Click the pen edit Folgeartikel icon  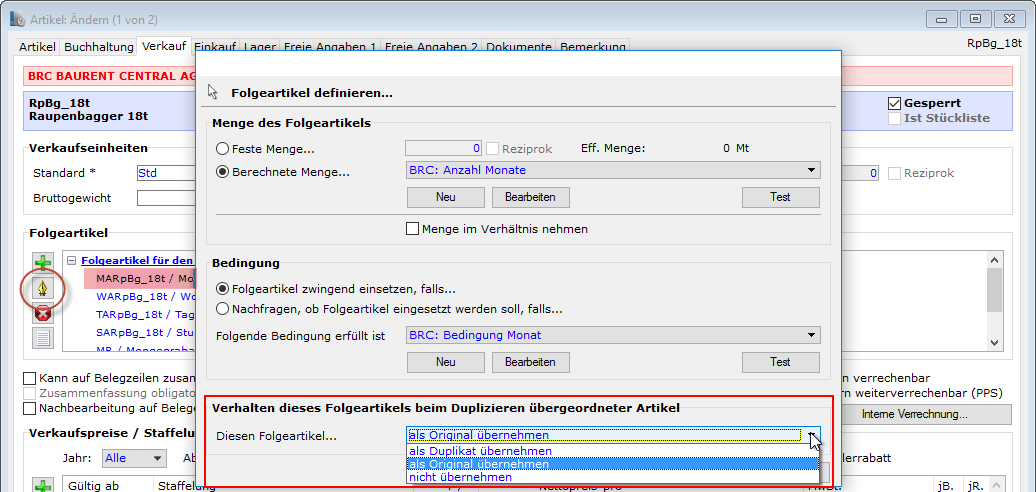click(x=43, y=289)
